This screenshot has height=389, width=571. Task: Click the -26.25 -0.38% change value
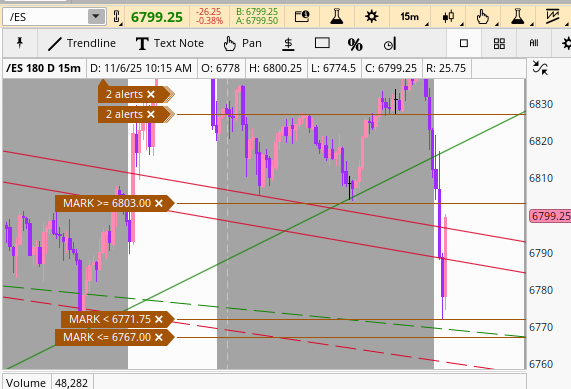209,16
